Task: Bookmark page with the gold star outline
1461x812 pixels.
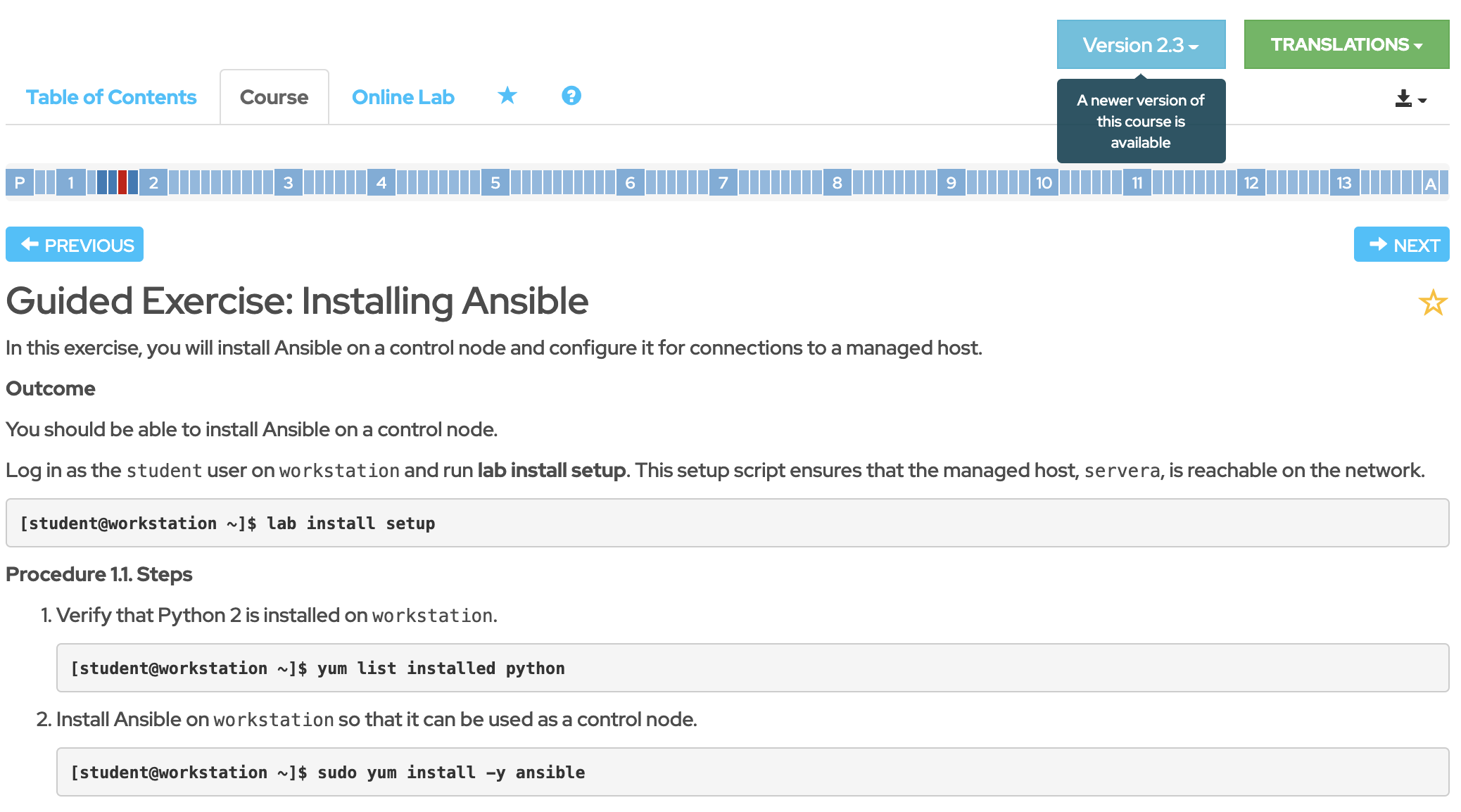Action: [1432, 303]
